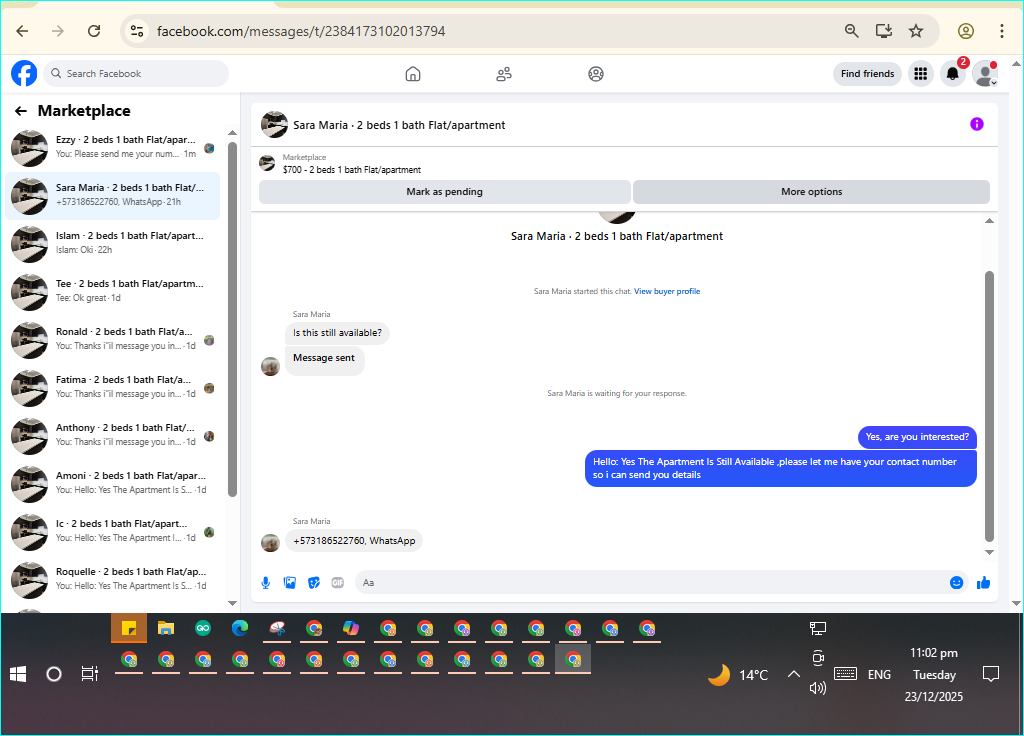Open the Facebook Home tab

[413, 74]
